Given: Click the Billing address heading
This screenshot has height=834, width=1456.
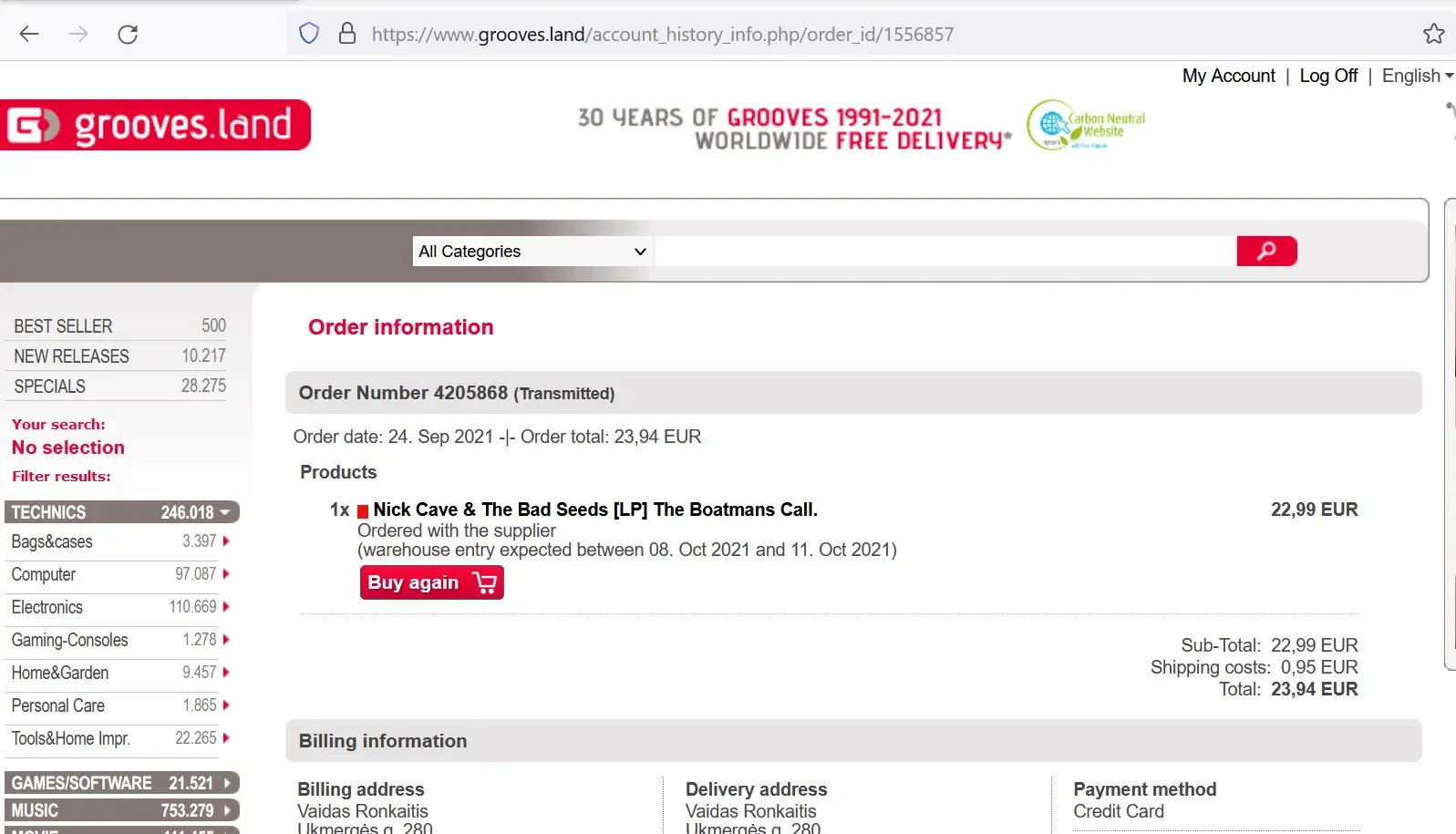Looking at the screenshot, I should coord(361,789).
